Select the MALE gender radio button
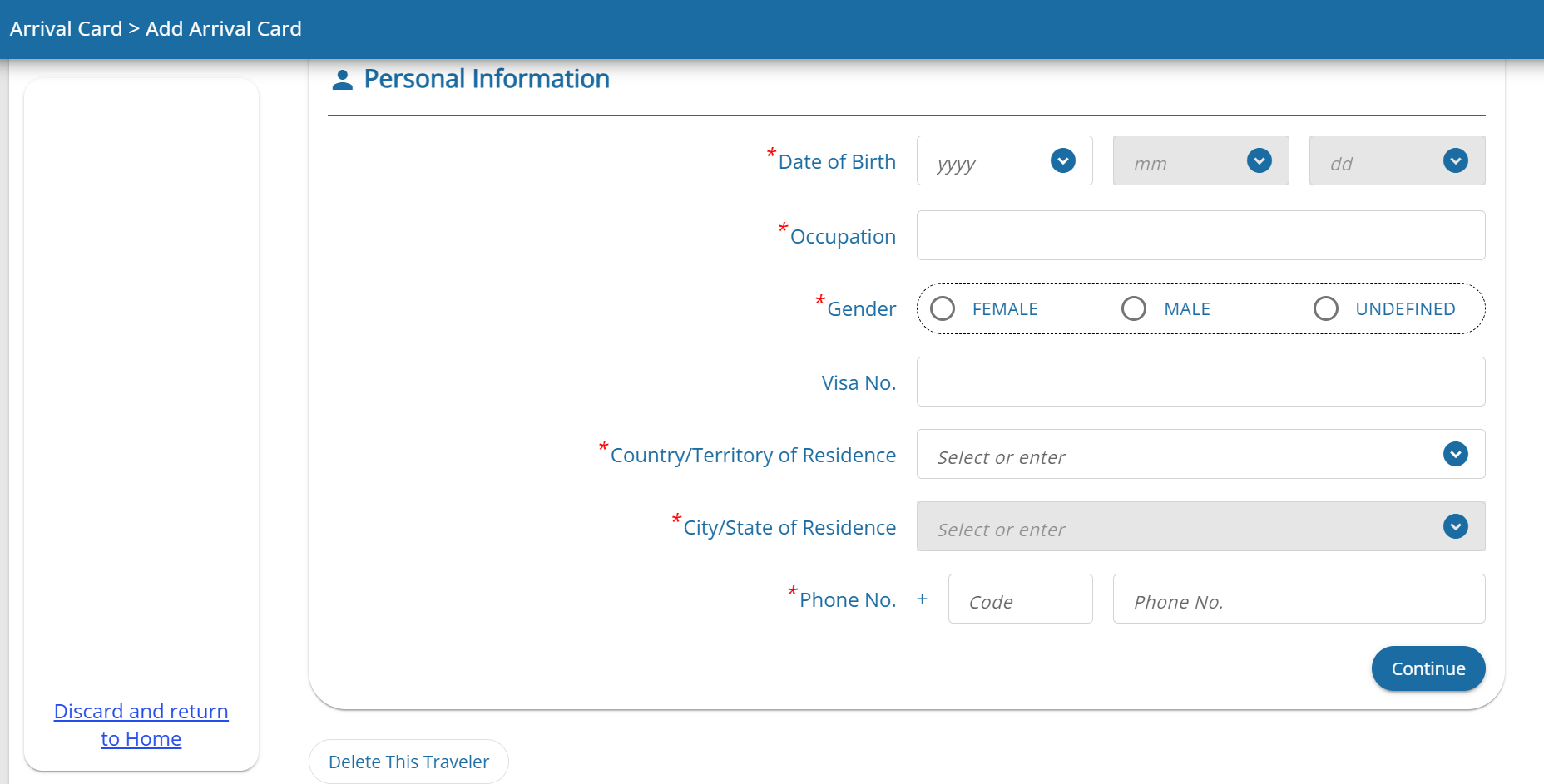This screenshot has height=784, width=1544. [1134, 308]
